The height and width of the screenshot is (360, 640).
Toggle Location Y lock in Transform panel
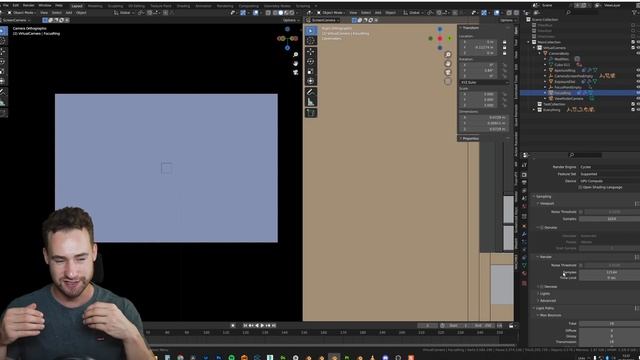click(504, 47)
